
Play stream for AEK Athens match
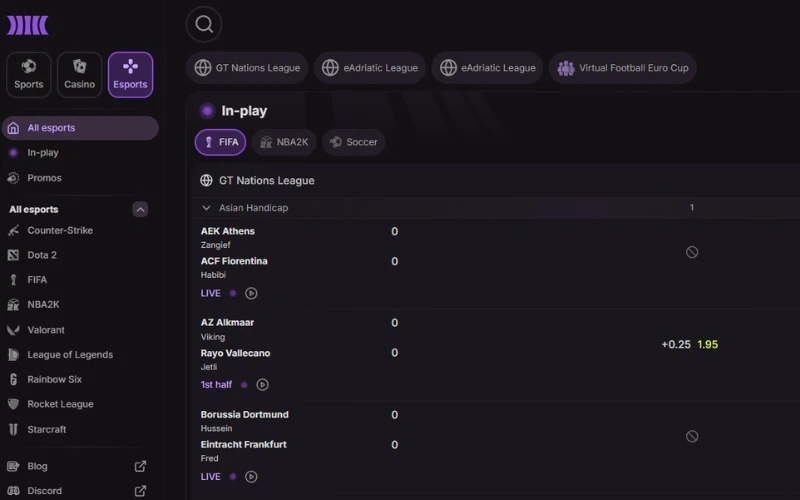[251, 293]
